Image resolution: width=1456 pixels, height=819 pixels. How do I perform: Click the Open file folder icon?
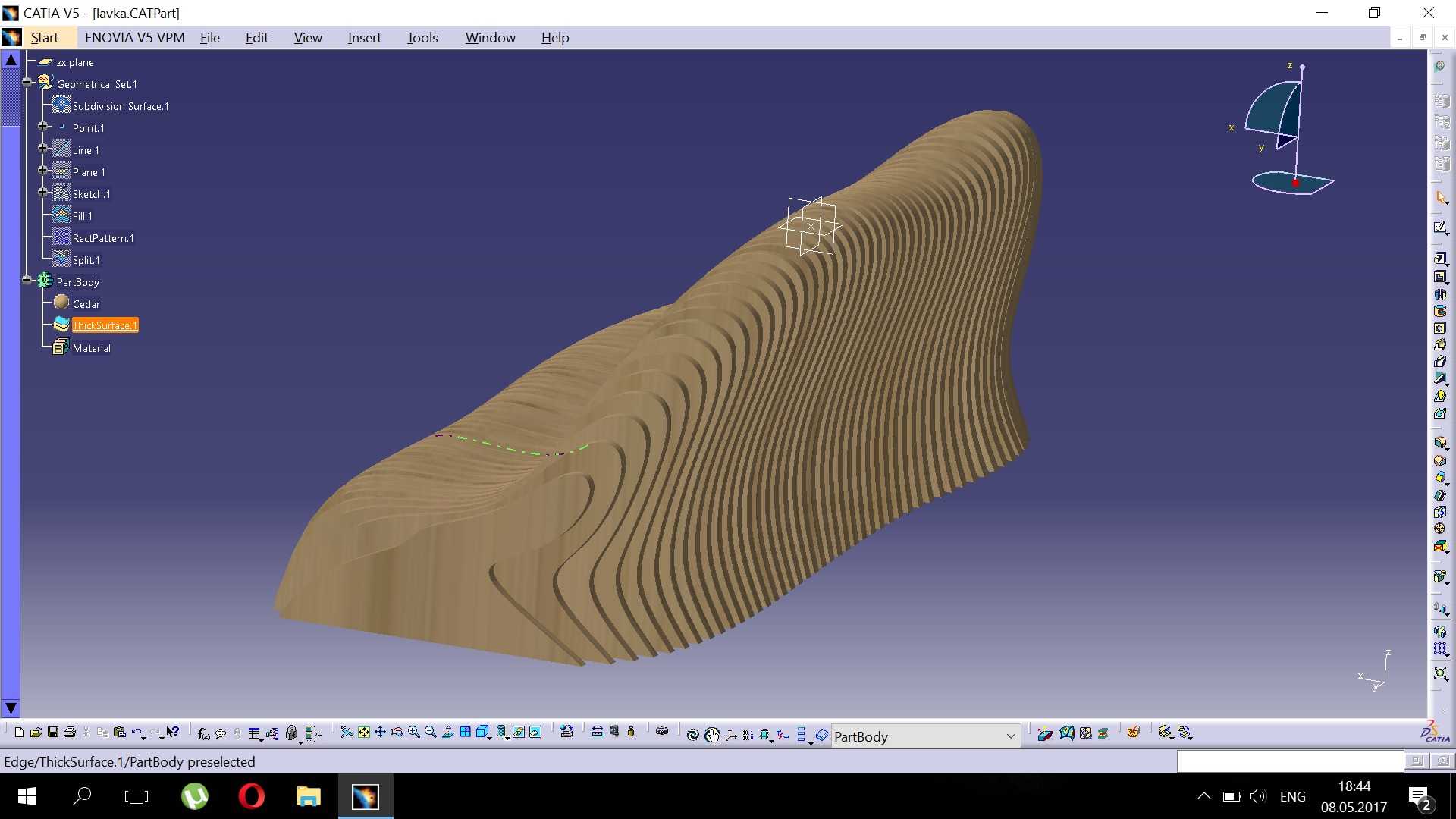36,733
